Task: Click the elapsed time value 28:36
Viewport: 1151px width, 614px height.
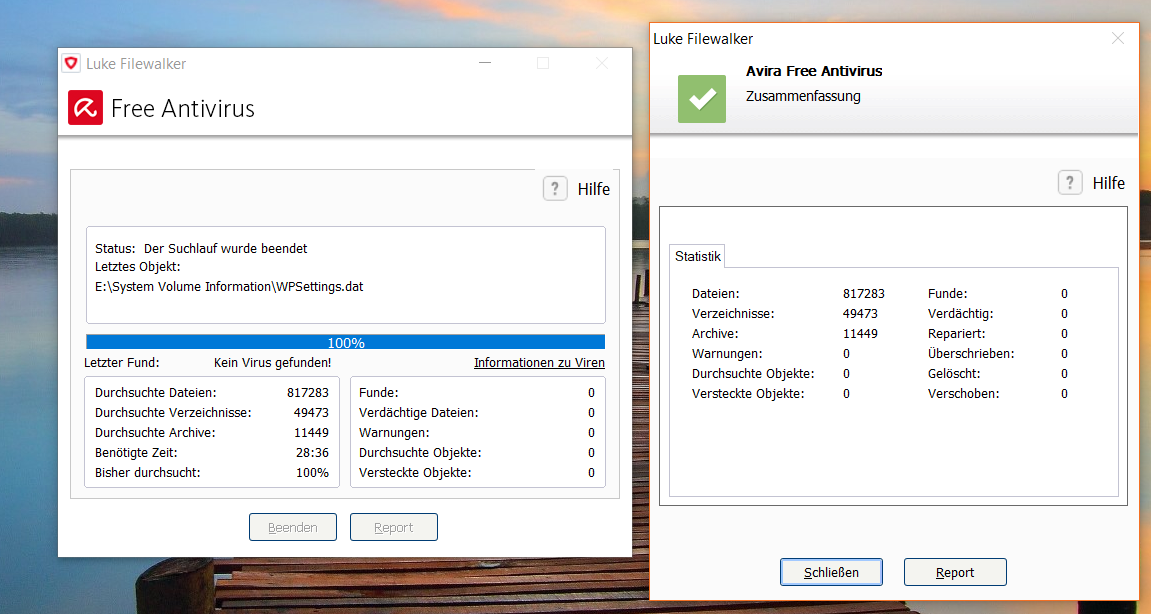Action: coord(312,453)
